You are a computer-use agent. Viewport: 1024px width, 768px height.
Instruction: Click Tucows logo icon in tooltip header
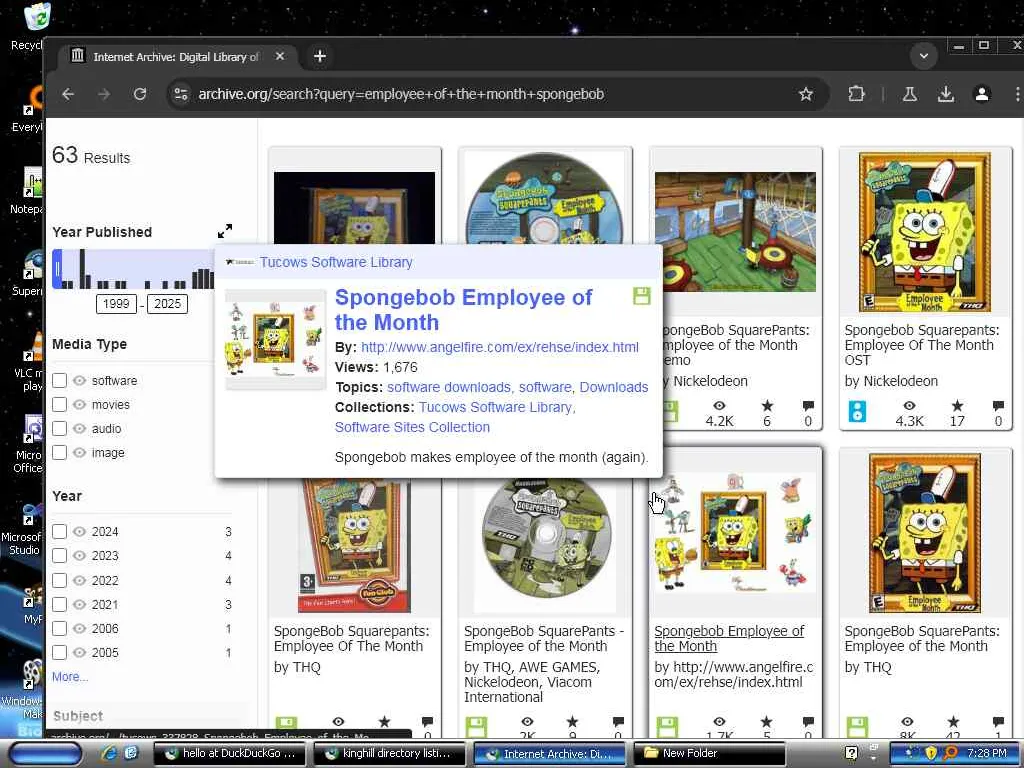[240, 262]
